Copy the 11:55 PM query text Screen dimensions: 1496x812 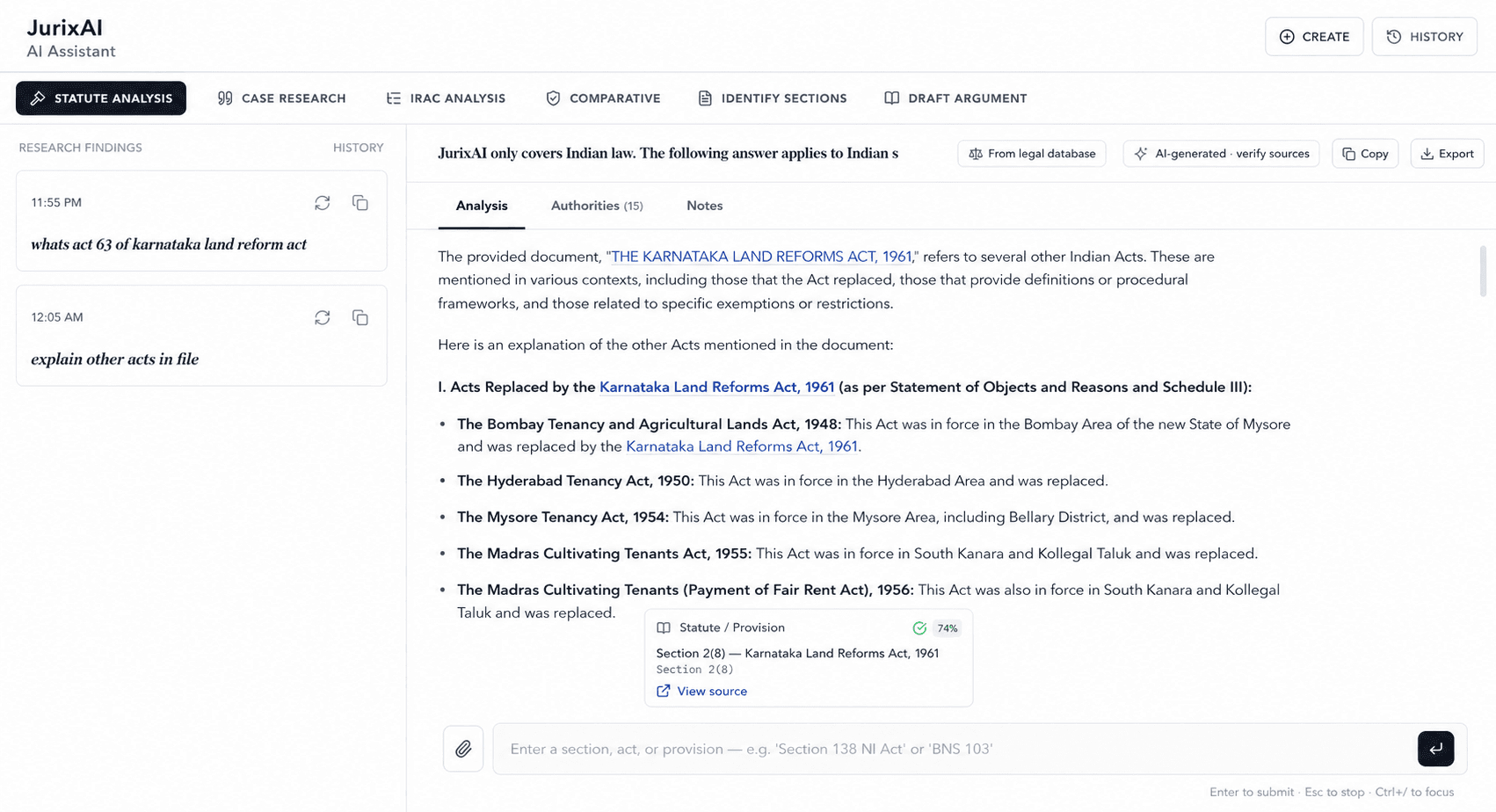pyautogui.click(x=360, y=203)
